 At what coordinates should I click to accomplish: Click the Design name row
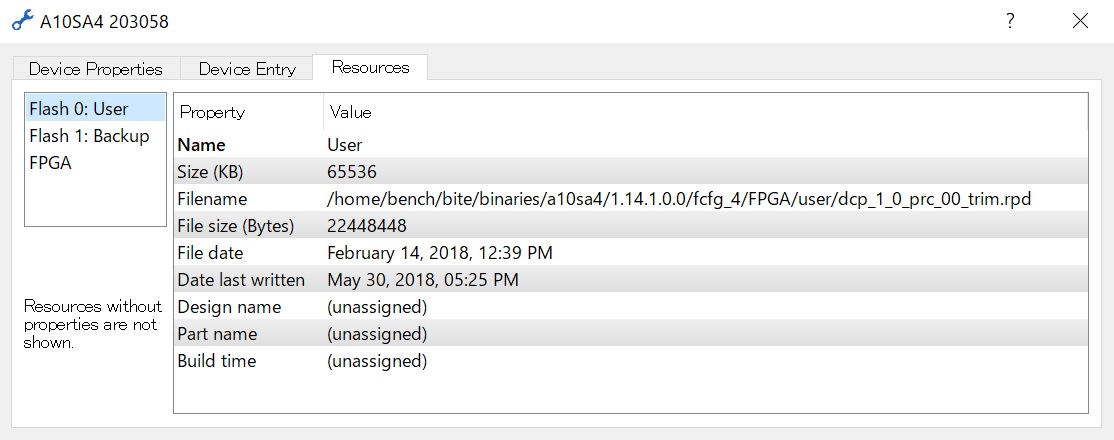click(x=631, y=307)
